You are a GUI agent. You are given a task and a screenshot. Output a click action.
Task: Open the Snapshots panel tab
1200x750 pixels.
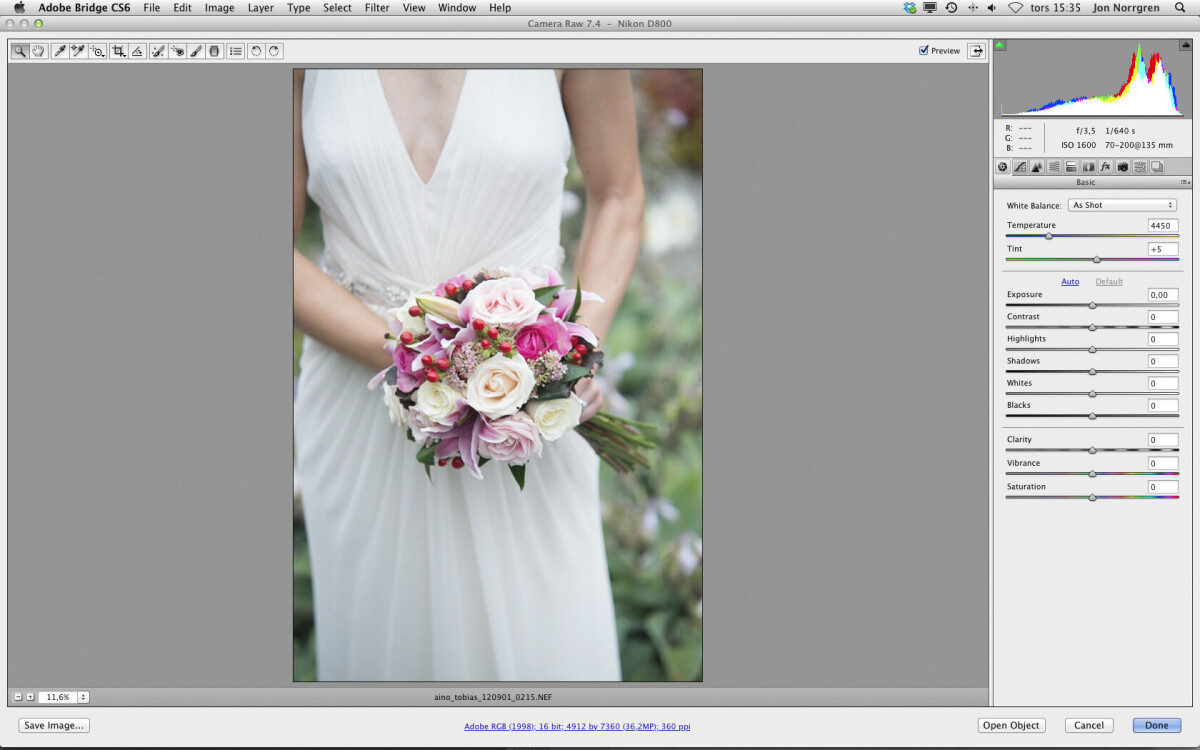(1157, 167)
